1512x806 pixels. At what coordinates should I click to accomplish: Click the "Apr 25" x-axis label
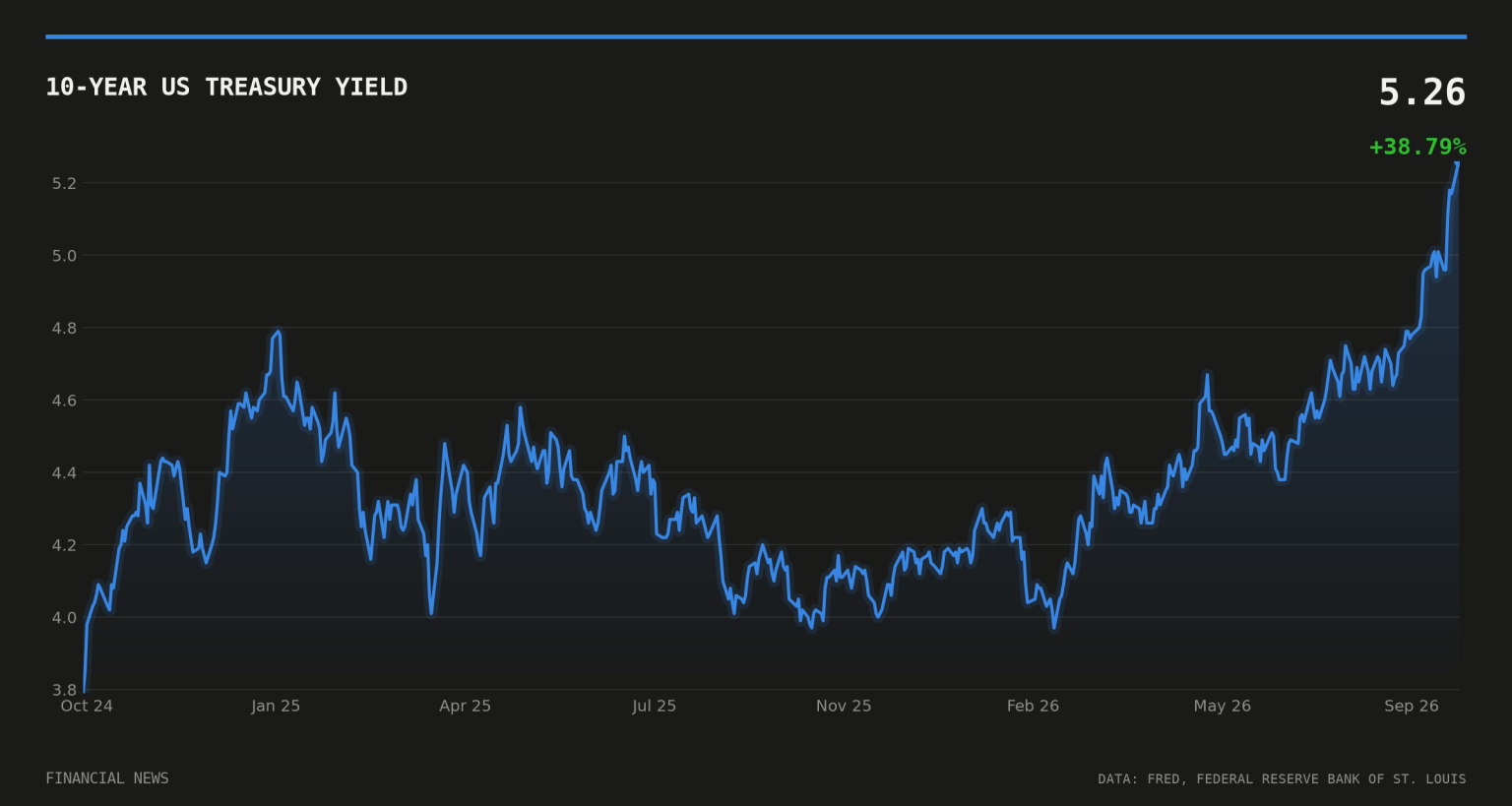(465, 706)
